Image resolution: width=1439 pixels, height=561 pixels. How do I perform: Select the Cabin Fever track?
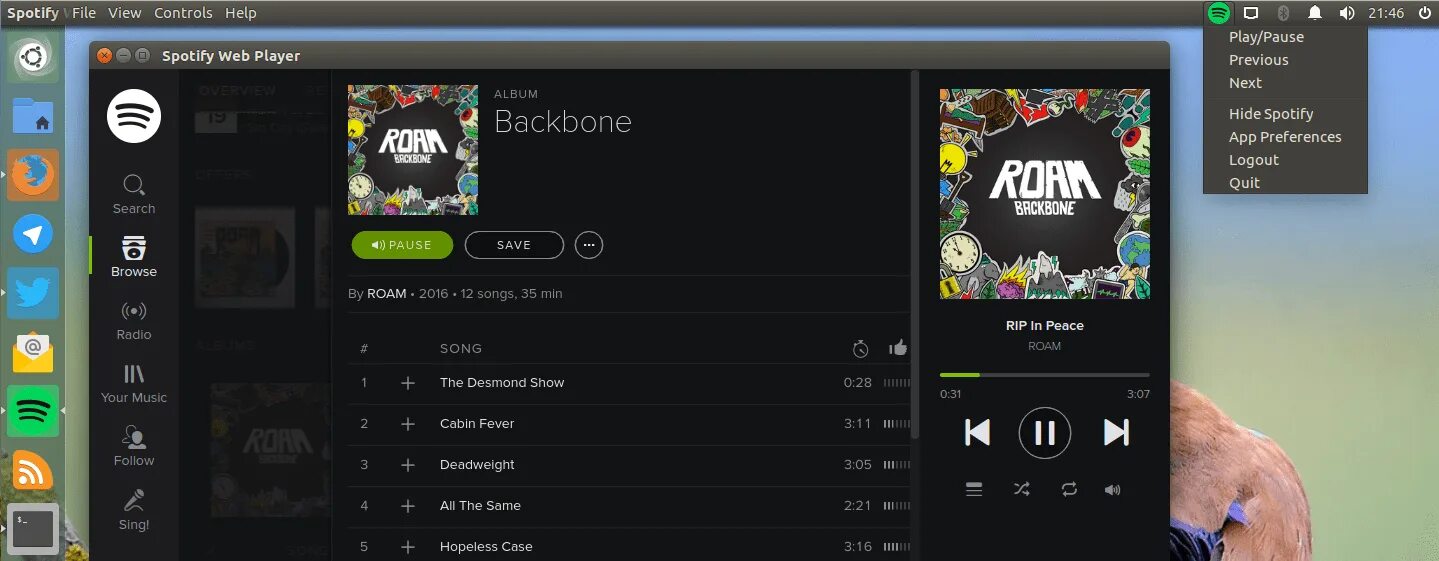tap(477, 424)
